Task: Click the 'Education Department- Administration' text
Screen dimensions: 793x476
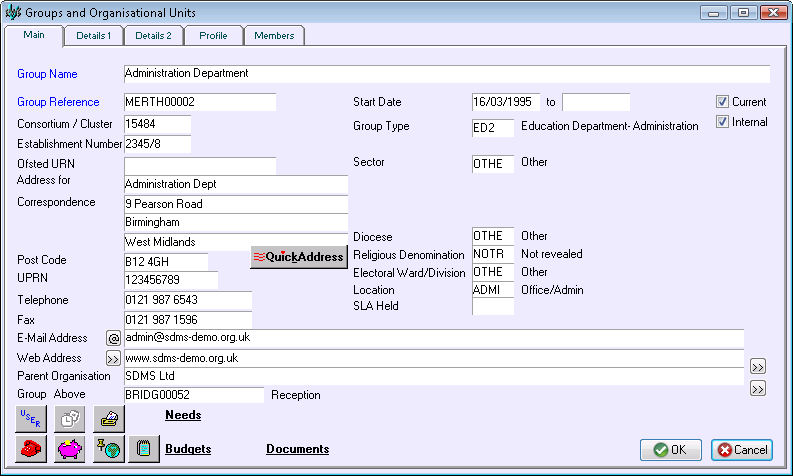Action: (610, 126)
